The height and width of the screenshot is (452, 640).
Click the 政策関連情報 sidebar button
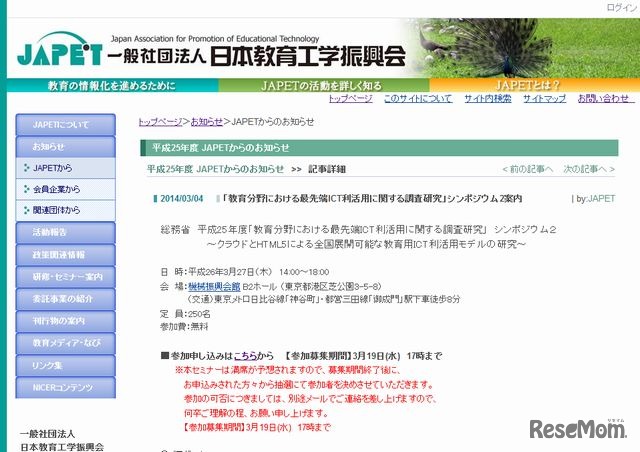pos(66,254)
